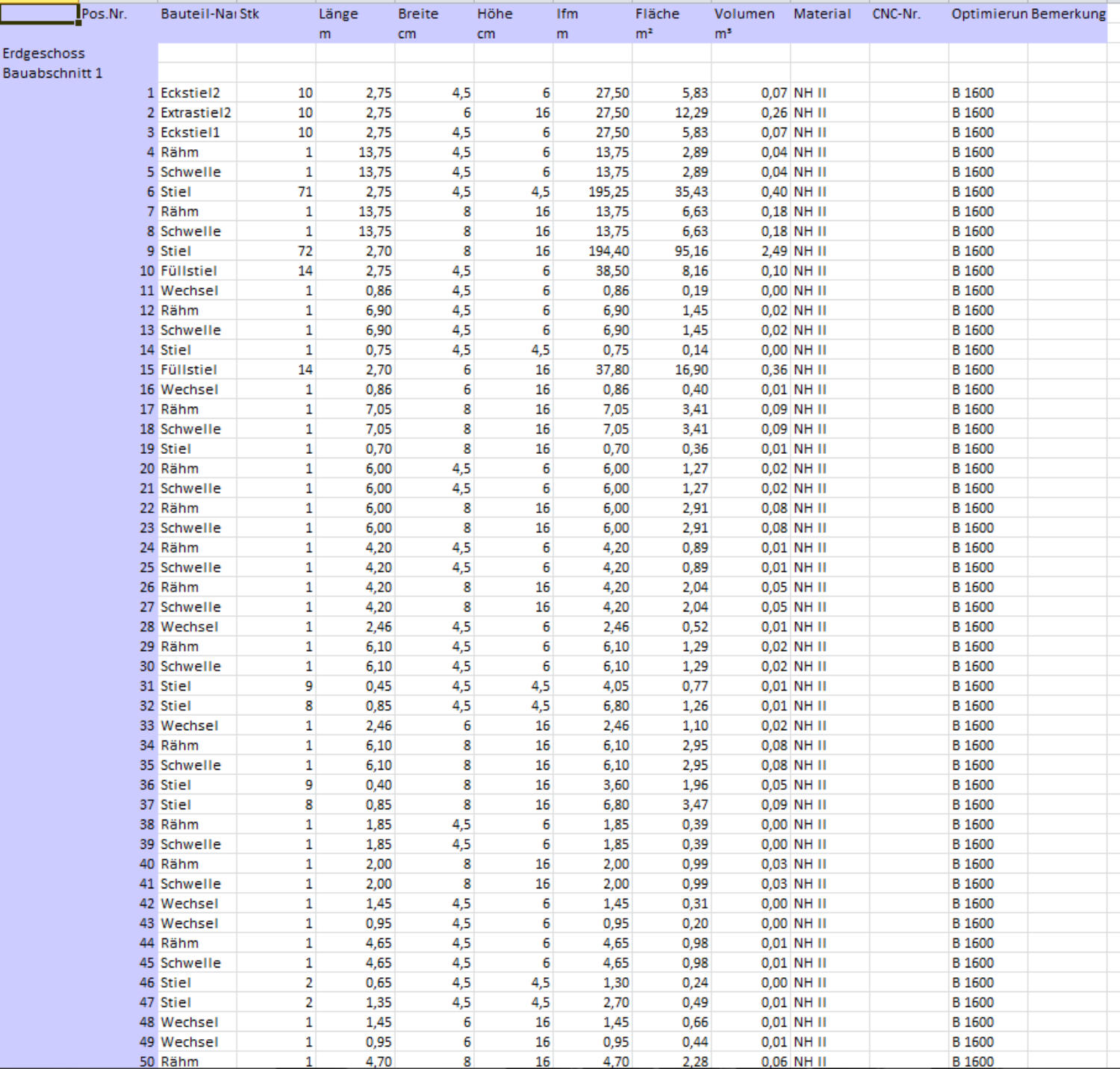Select the 0,26 volume value

point(751,113)
